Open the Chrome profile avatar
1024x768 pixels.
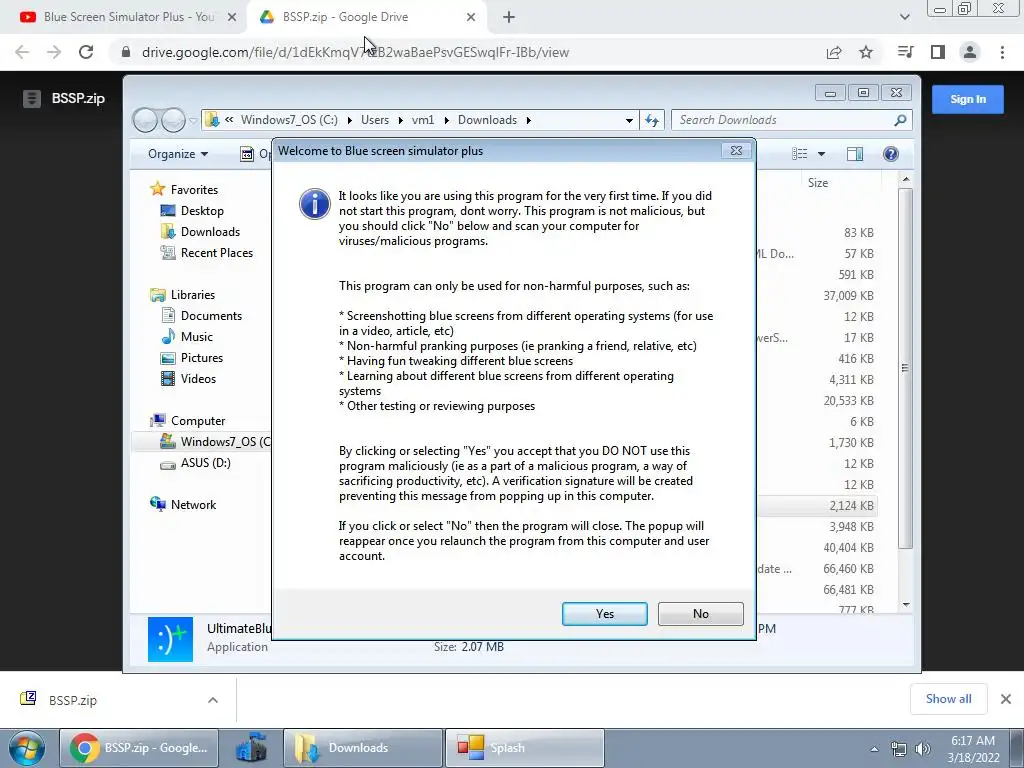click(970, 52)
